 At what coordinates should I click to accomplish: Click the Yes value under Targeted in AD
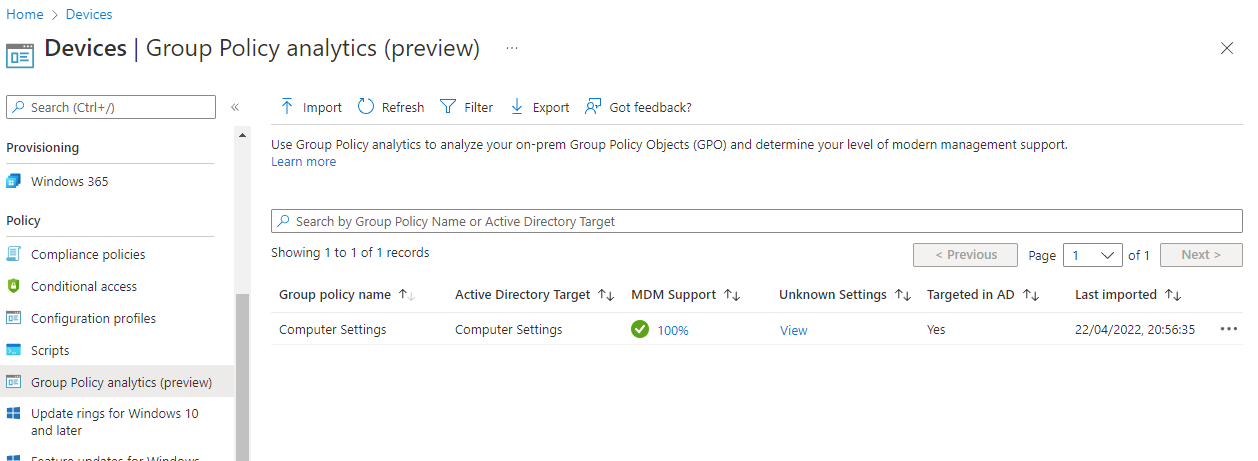click(937, 329)
